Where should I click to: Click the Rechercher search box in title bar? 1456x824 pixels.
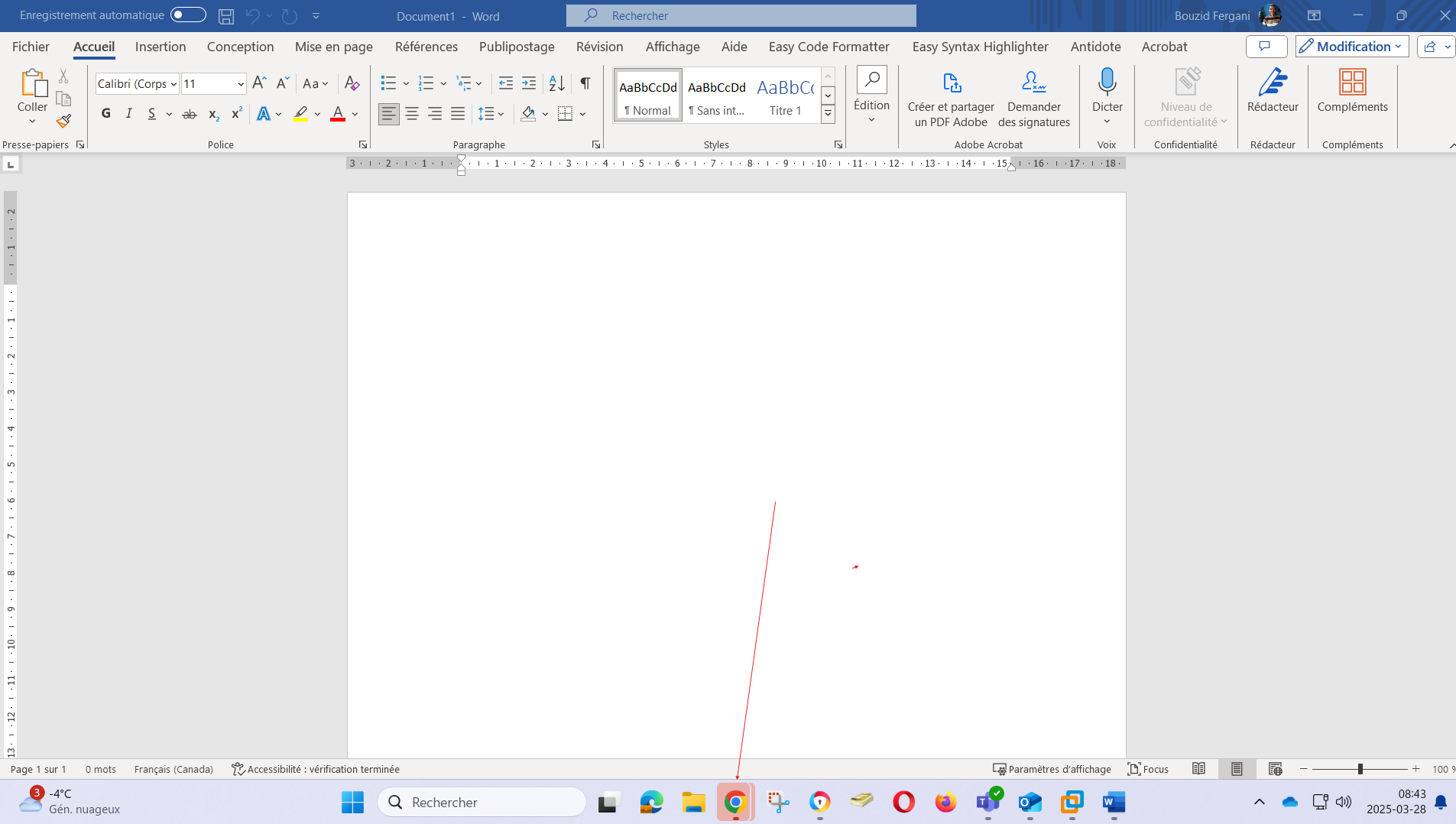[741, 15]
